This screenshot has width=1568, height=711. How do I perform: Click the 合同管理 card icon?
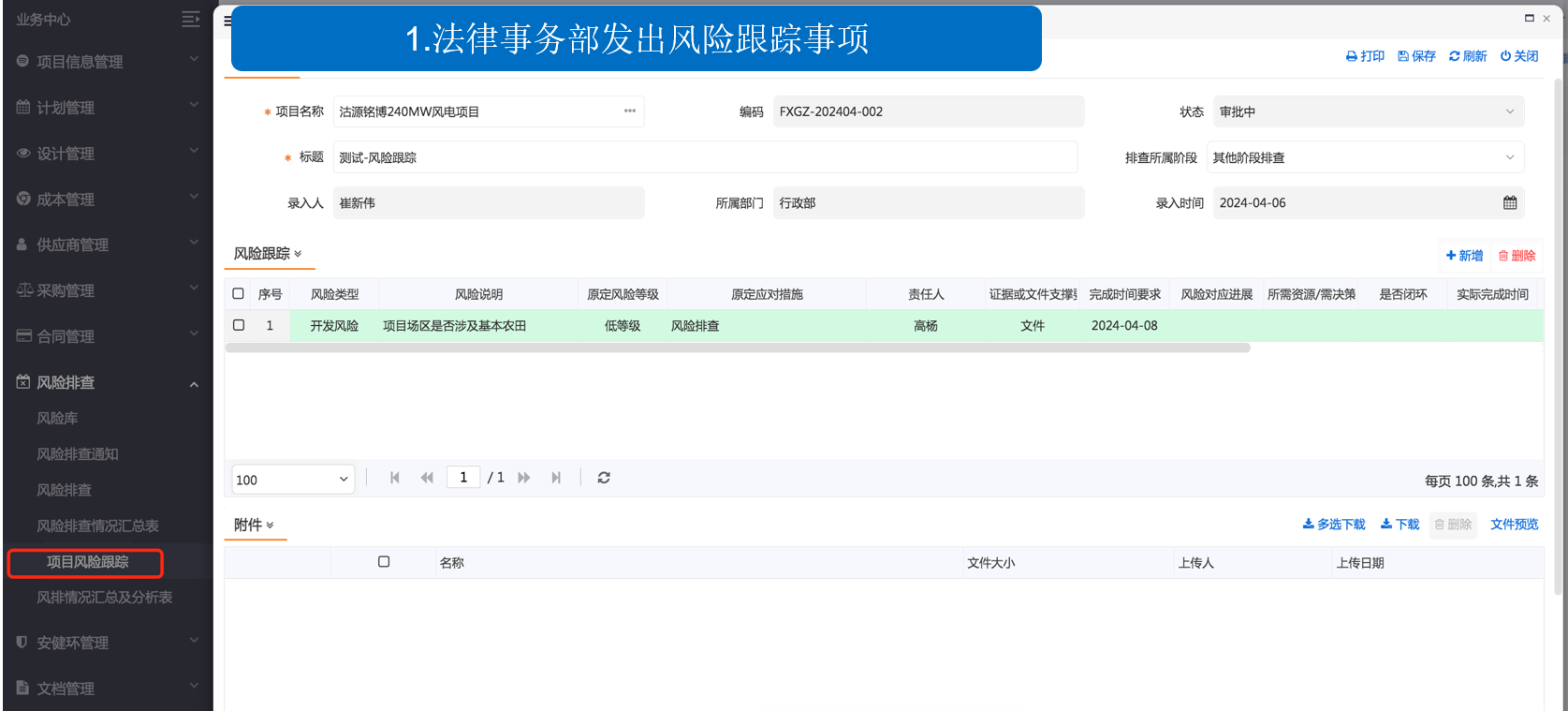pyautogui.click(x=23, y=335)
